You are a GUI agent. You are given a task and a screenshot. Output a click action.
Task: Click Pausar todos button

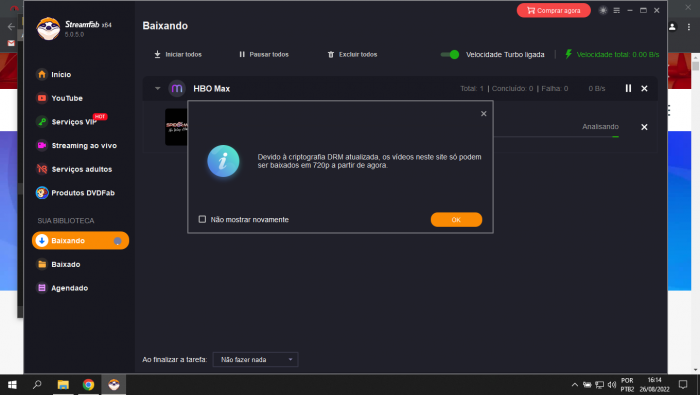point(264,54)
